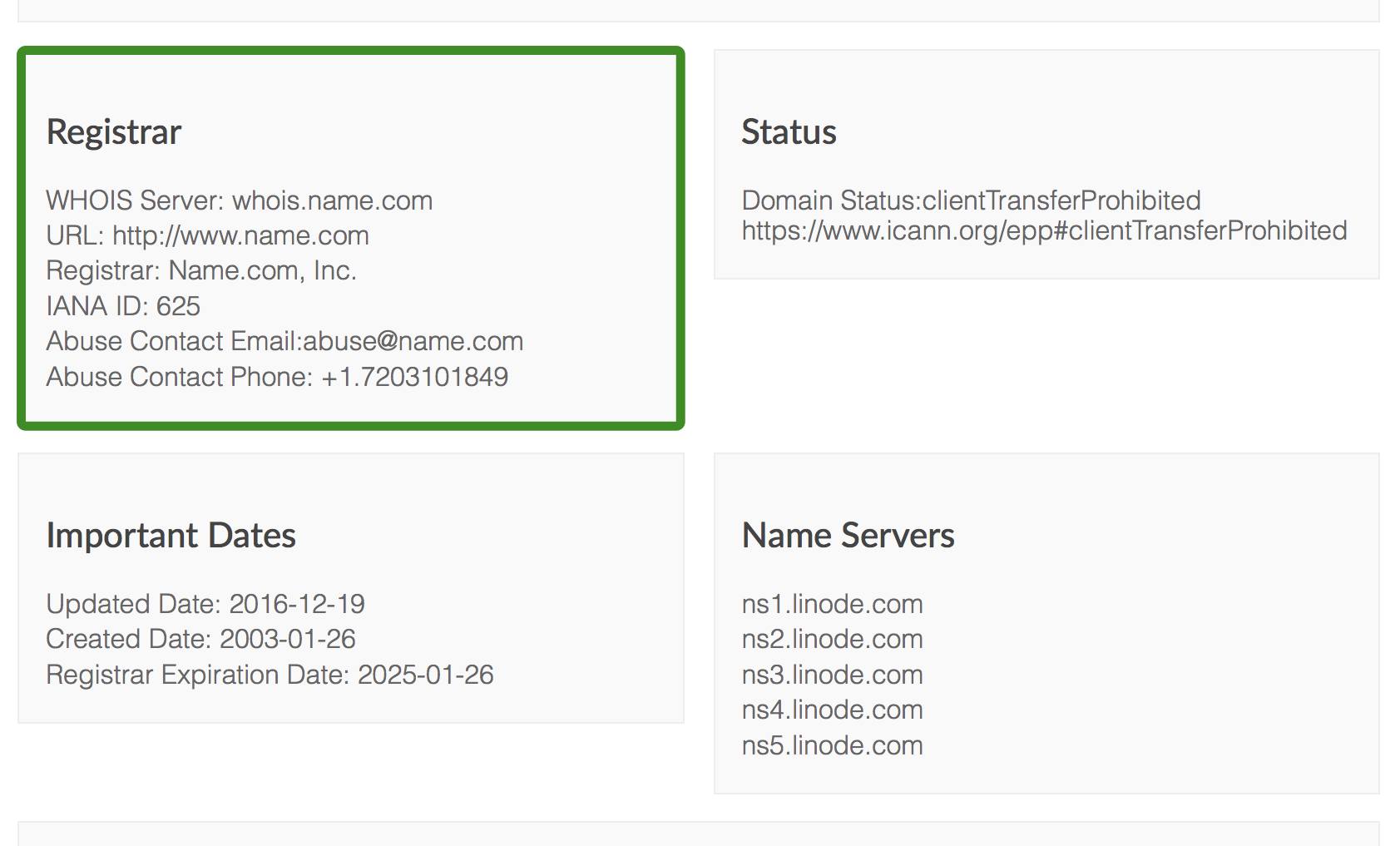Click the ns2.linode.com name server
This screenshot has height=846, width=1400.
[x=832, y=639]
